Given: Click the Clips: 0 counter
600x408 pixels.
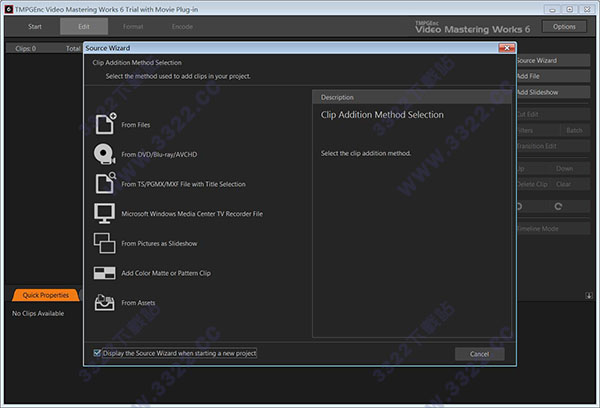Looking at the screenshot, I should pos(26,48).
